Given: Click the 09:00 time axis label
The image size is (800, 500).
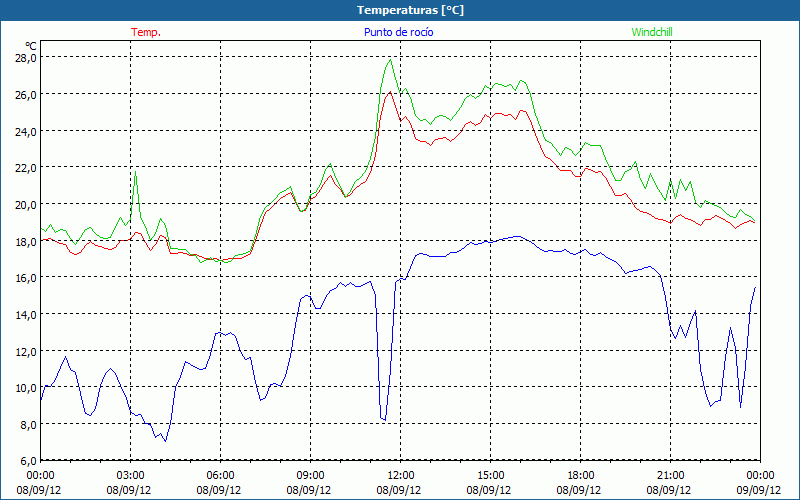Looking at the screenshot, I should [311, 476].
